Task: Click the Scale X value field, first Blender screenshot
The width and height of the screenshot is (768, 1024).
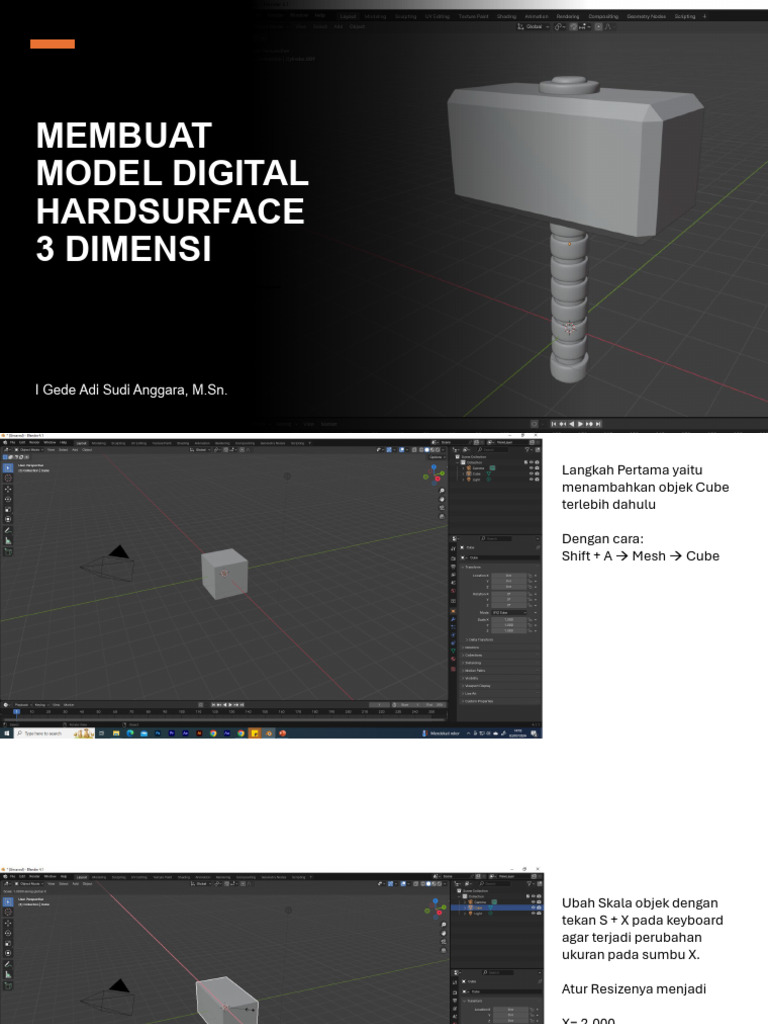Action: (509, 620)
